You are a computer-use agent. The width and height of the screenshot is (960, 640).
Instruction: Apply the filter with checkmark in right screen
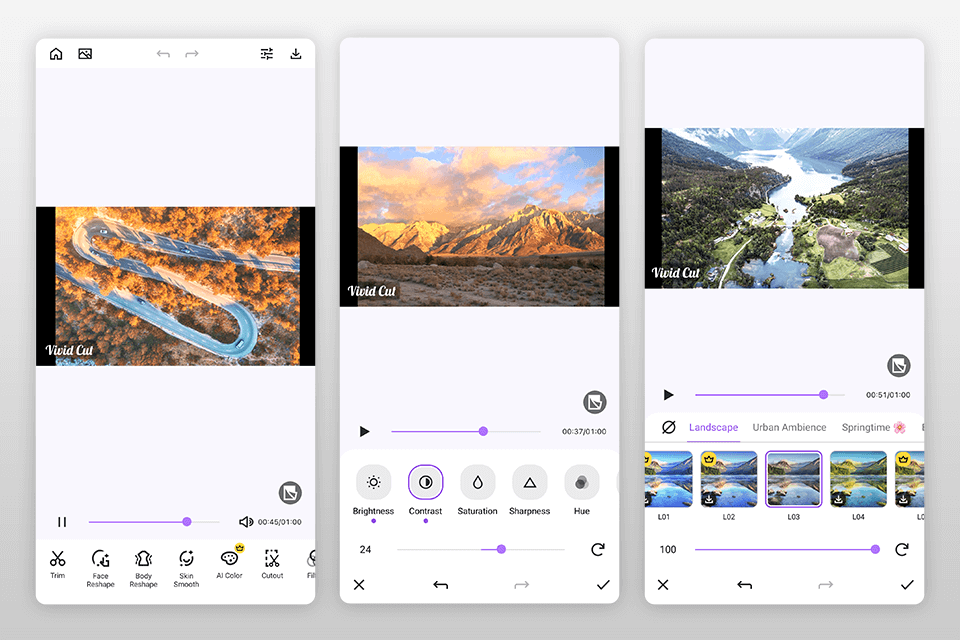tap(907, 585)
